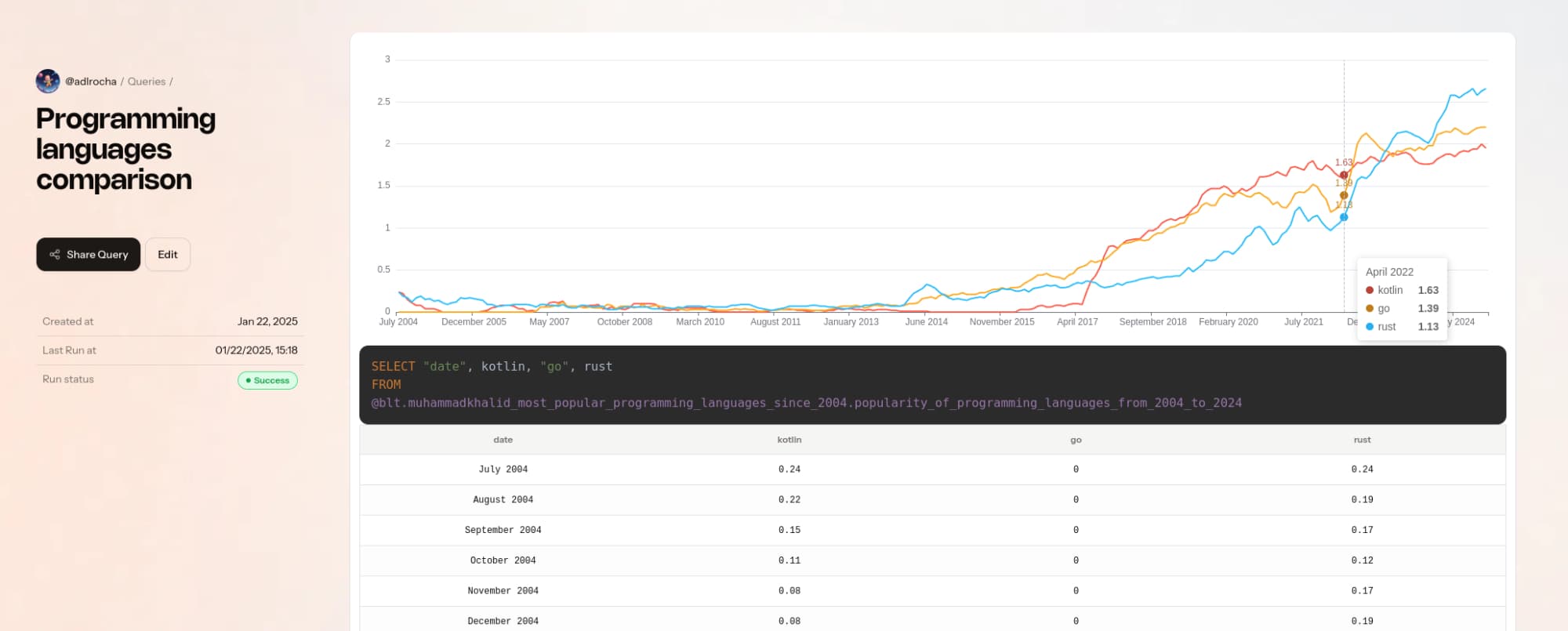The image size is (1568, 631).
Task: Click the adlrocha user avatar
Action: [x=48, y=81]
